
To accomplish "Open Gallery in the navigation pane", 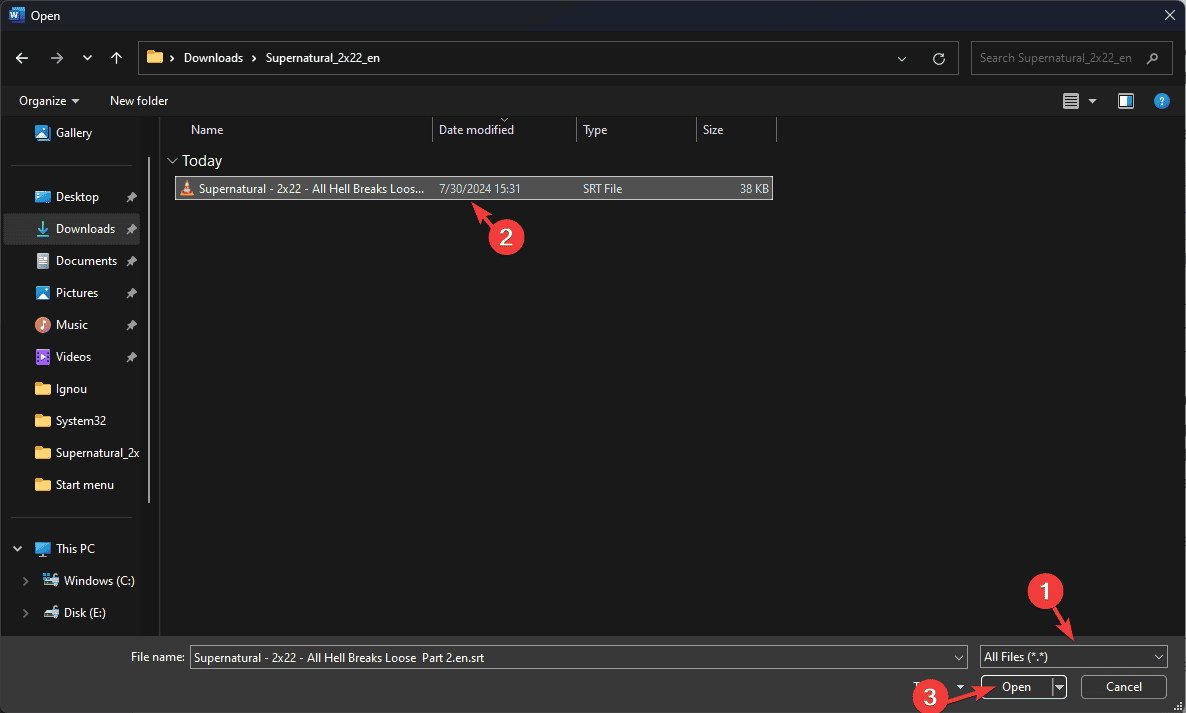I will (74, 133).
